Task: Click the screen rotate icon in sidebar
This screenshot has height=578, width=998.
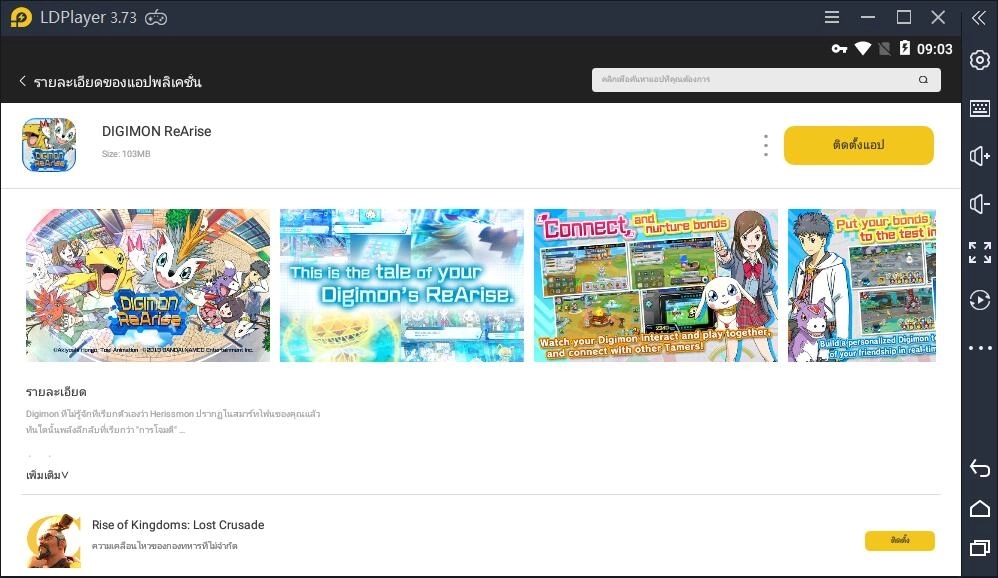Action: click(979, 300)
